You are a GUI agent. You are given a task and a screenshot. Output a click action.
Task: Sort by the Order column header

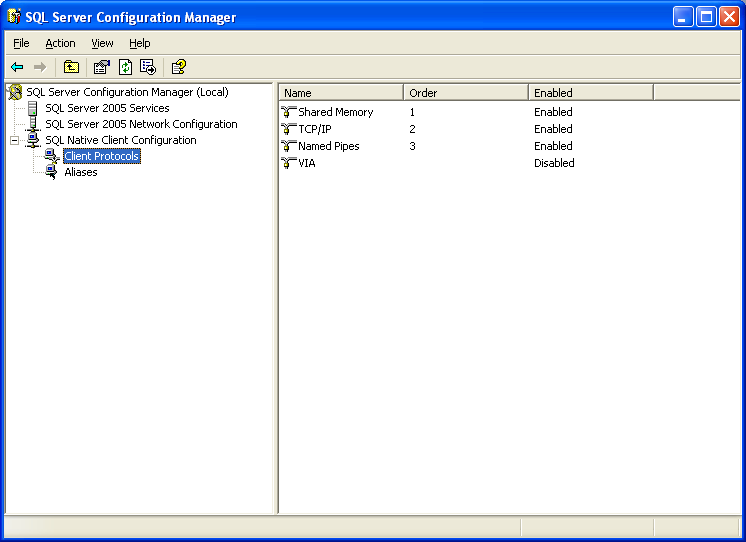pyautogui.click(x=466, y=93)
